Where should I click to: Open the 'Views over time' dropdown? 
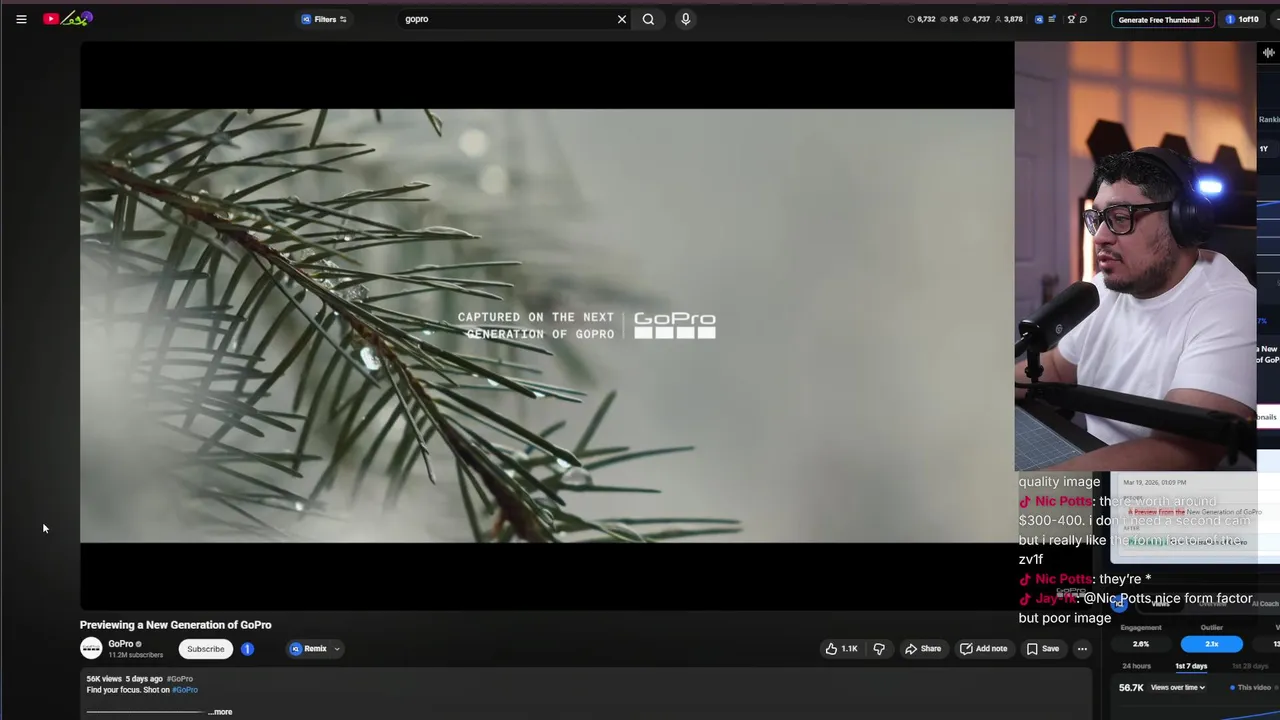(1178, 688)
